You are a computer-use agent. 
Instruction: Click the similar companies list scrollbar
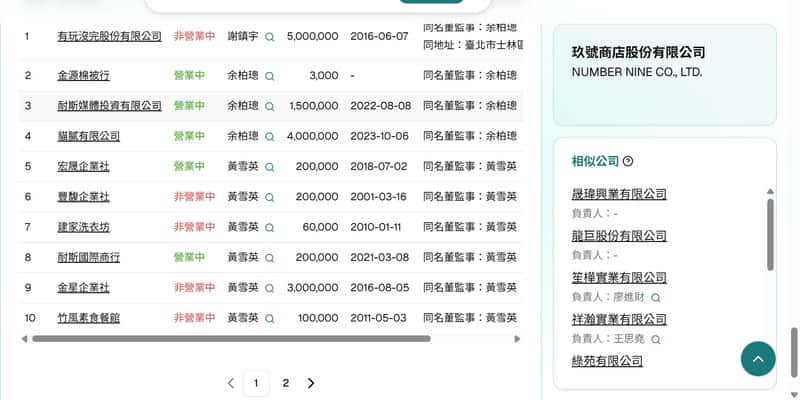point(769,234)
